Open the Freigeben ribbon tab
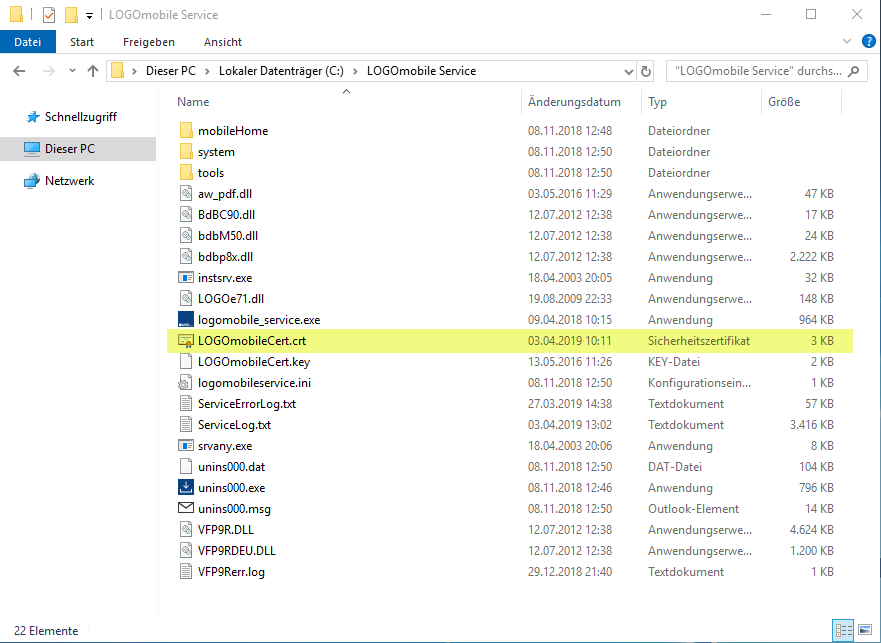The width and height of the screenshot is (881, 643). click(x=149, y=42)
